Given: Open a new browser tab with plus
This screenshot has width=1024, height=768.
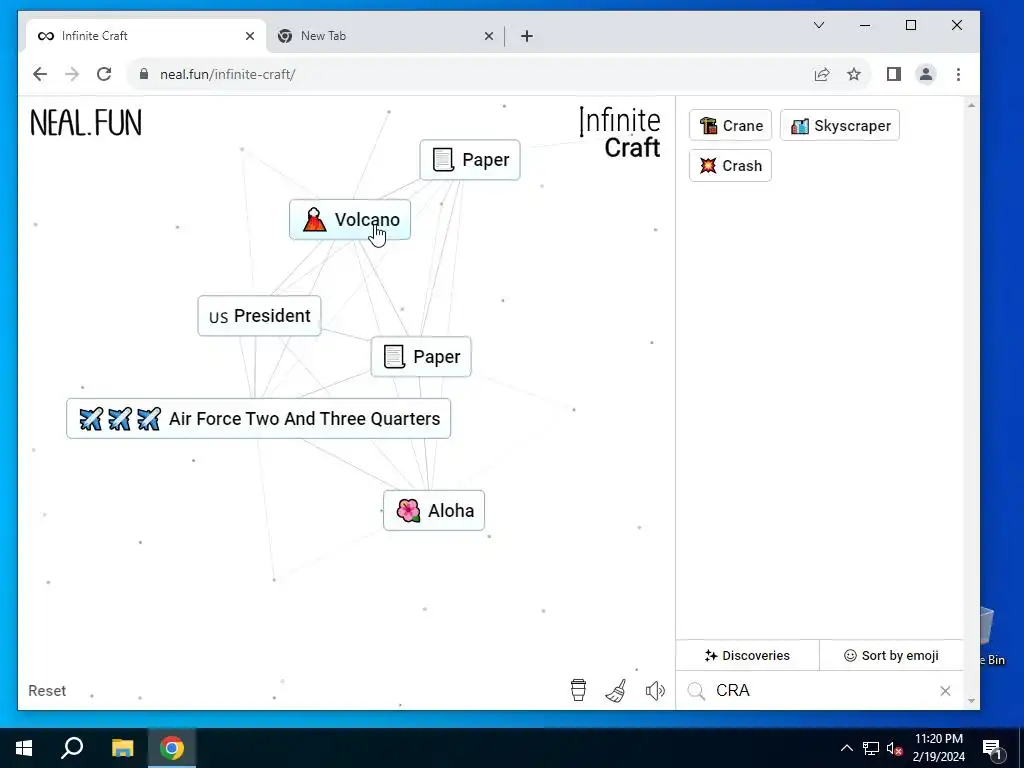Looking at the screenshot, I should click(527, 36).
